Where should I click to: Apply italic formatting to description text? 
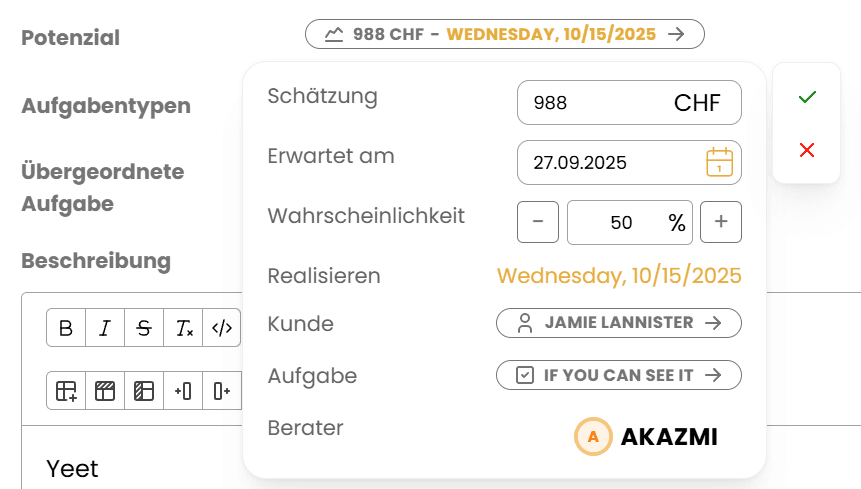pyautogui.click(x=105, y=328)
